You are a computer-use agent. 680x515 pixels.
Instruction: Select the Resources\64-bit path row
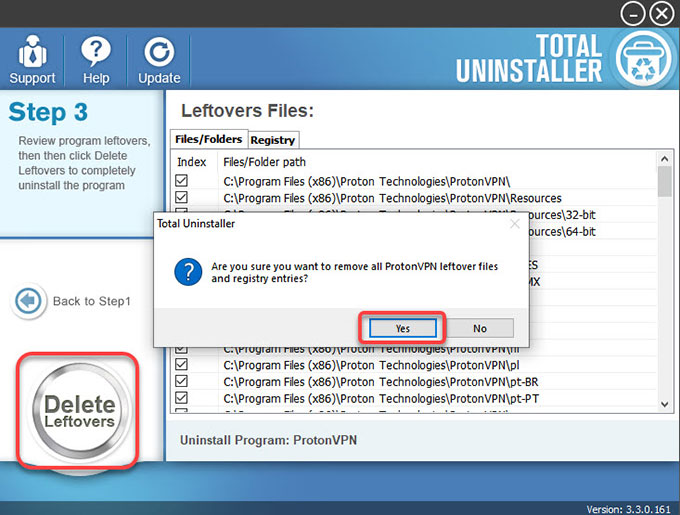coord(562,231)
